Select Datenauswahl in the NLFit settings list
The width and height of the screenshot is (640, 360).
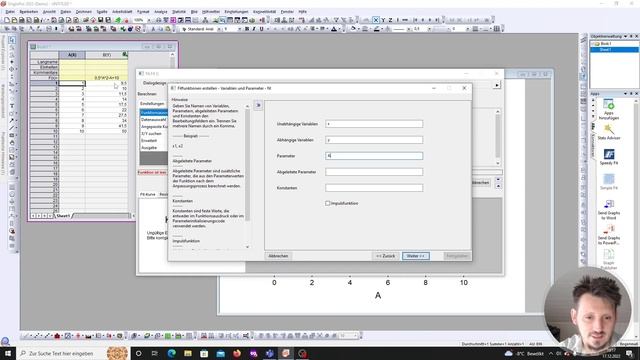[153, 120]
